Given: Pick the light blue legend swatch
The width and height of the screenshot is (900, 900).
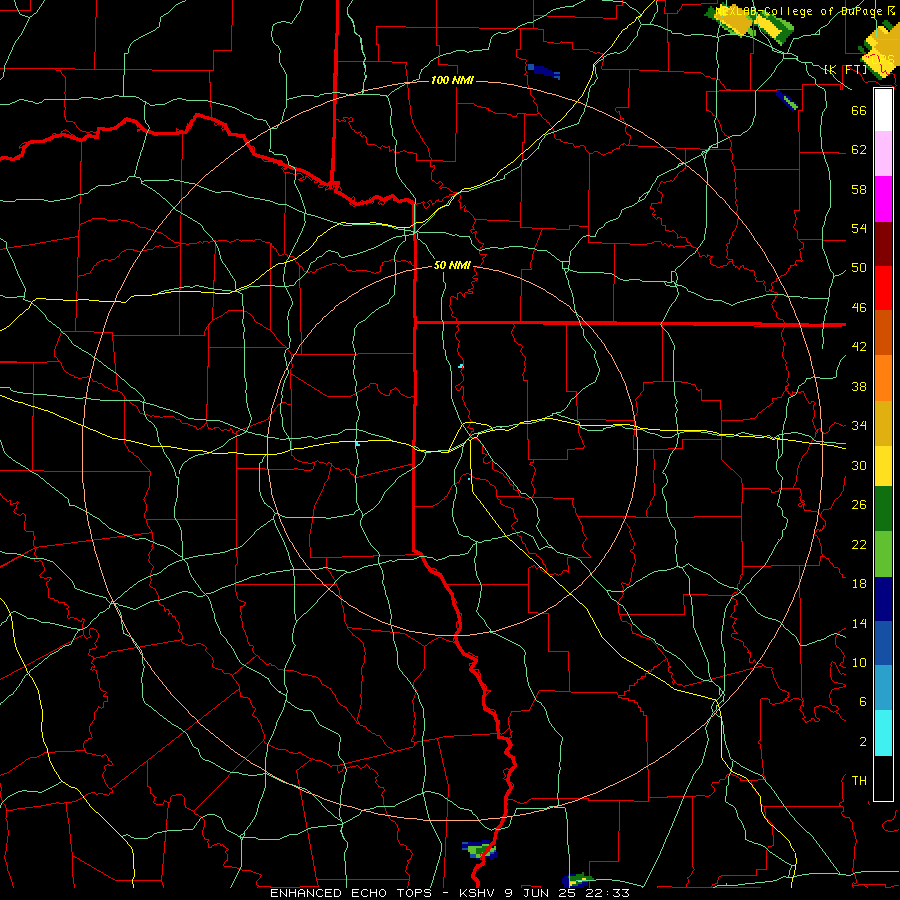Looking at the screenshot, I should [883, 688].
